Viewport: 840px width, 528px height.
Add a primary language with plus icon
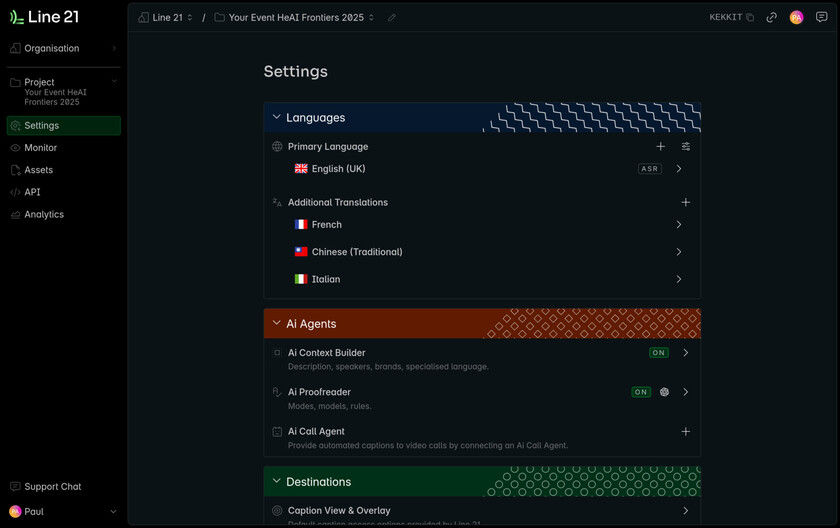[660, 147]
